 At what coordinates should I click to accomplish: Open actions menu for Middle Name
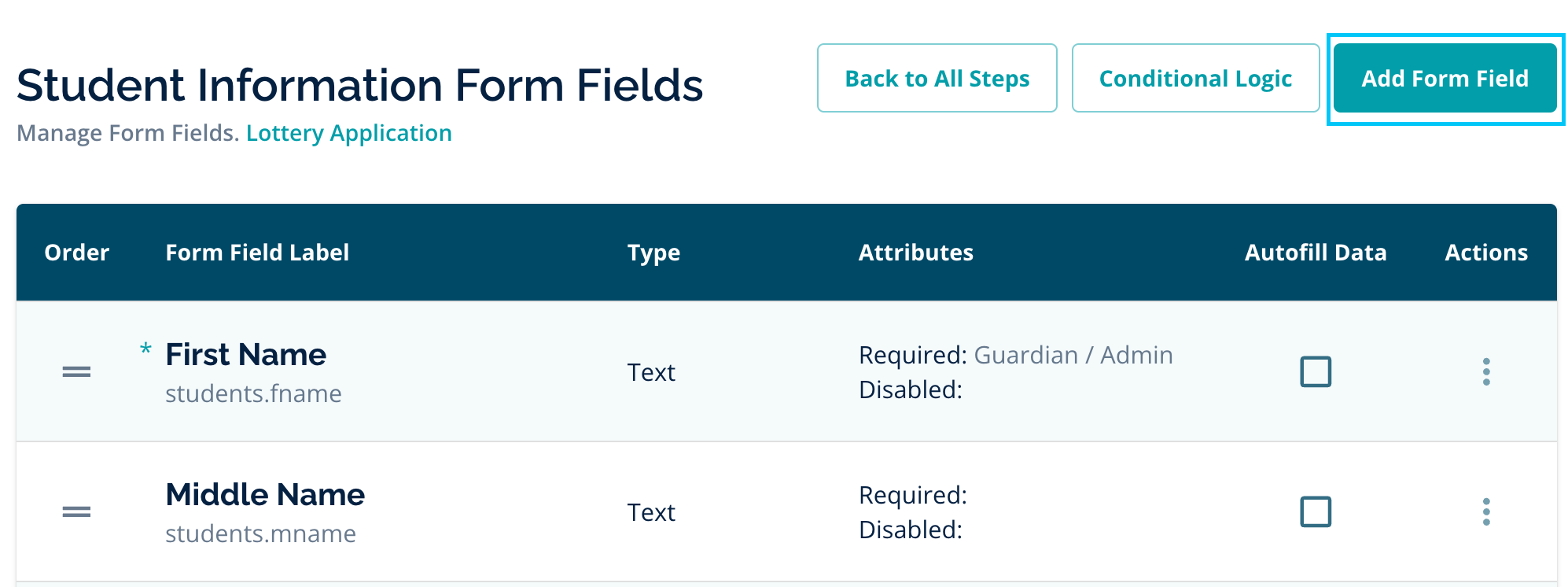pos(1485,512)
